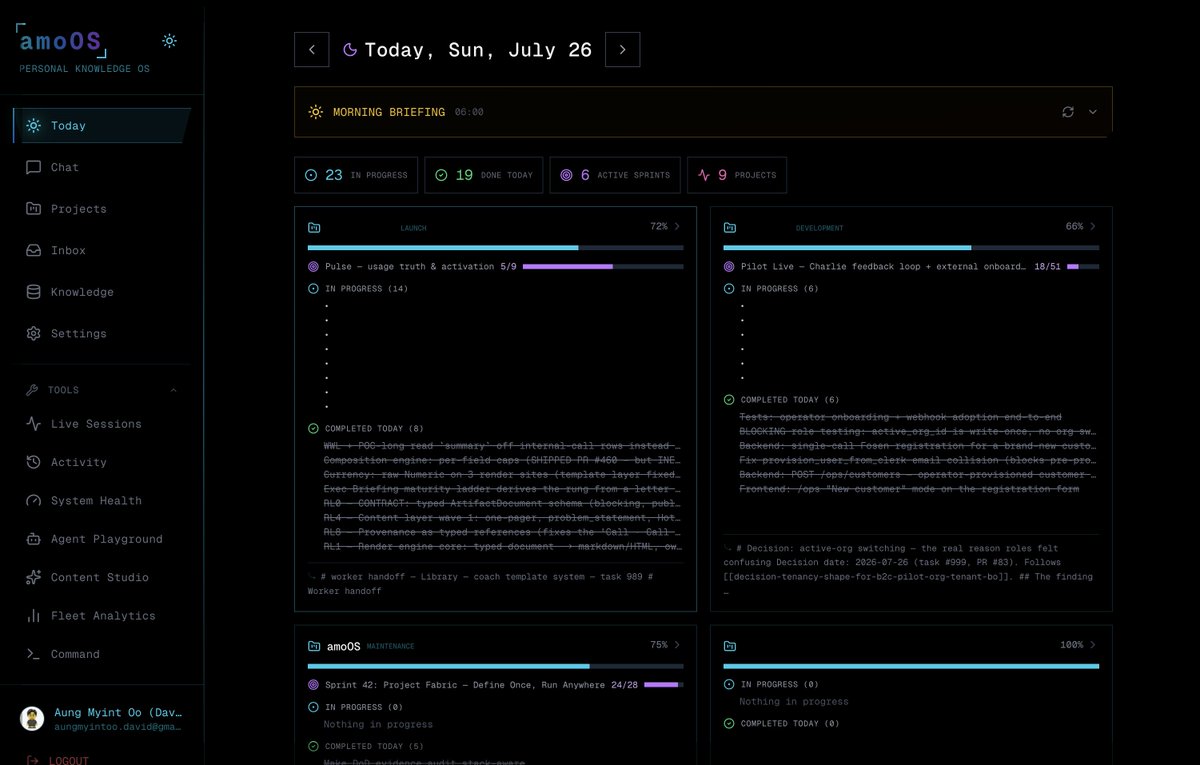Click the sun icon in Morning Briefing banner

[x=316, y=112]
